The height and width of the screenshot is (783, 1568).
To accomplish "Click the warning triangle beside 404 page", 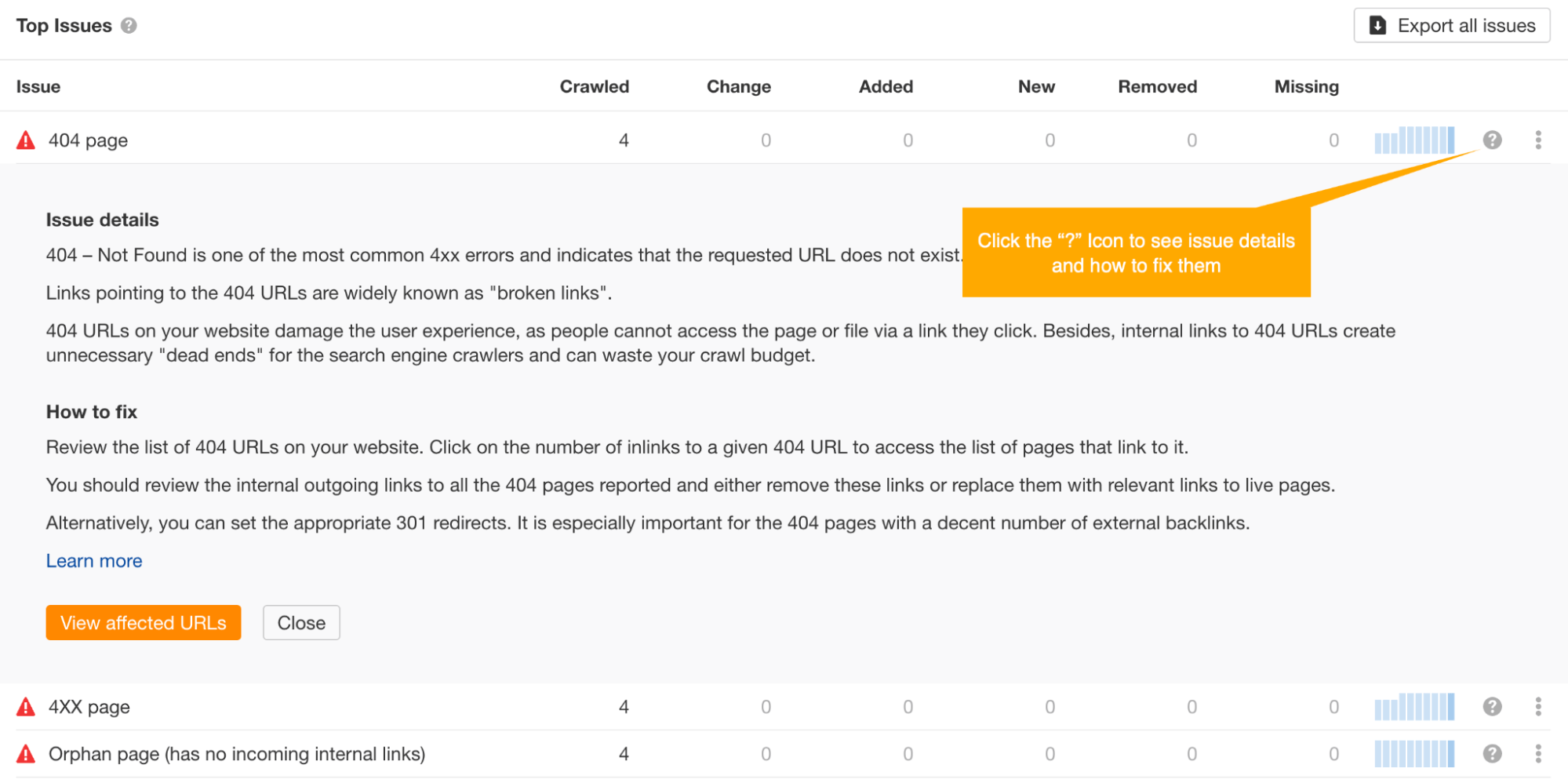I will pyautogui.click(x=24, y=140).
